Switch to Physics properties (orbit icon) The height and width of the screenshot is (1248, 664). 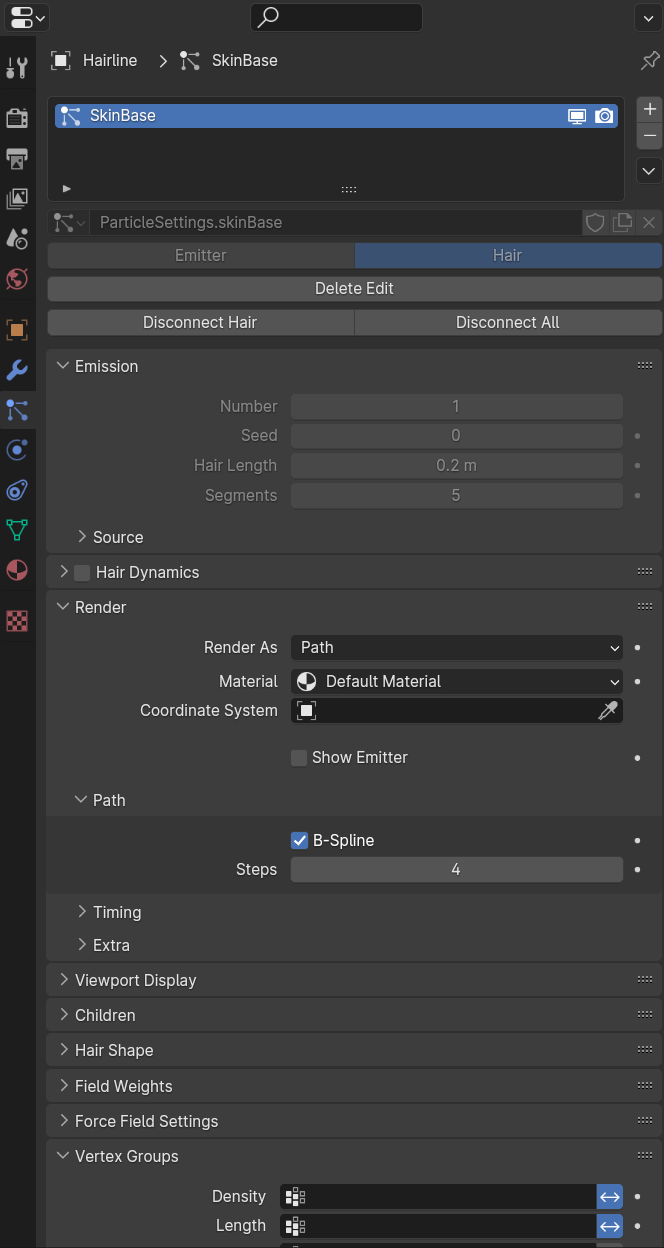tap(16, 450)
